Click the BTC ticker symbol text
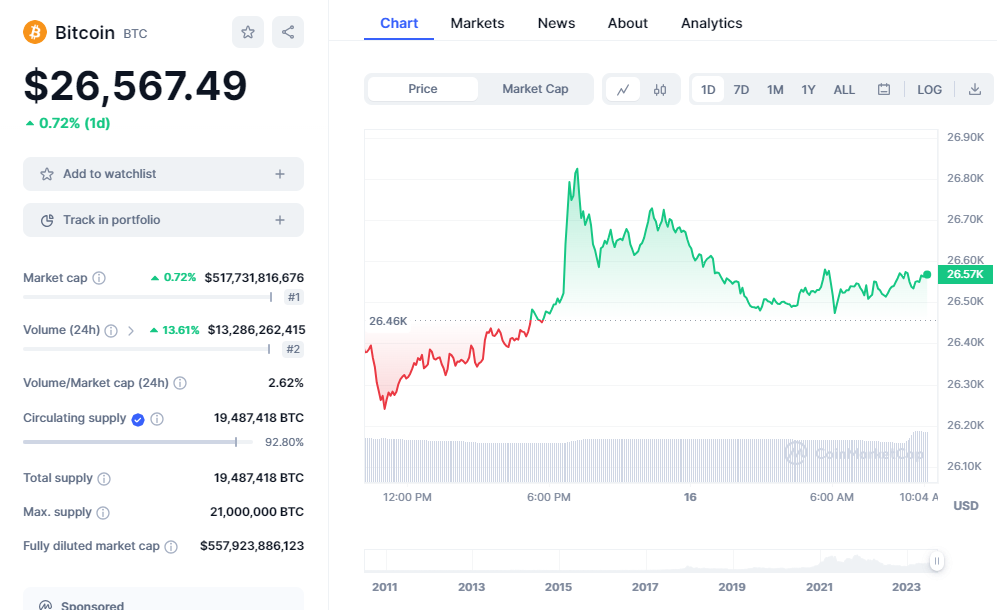This screenshot has width=997, height=610. coord(135,34)
